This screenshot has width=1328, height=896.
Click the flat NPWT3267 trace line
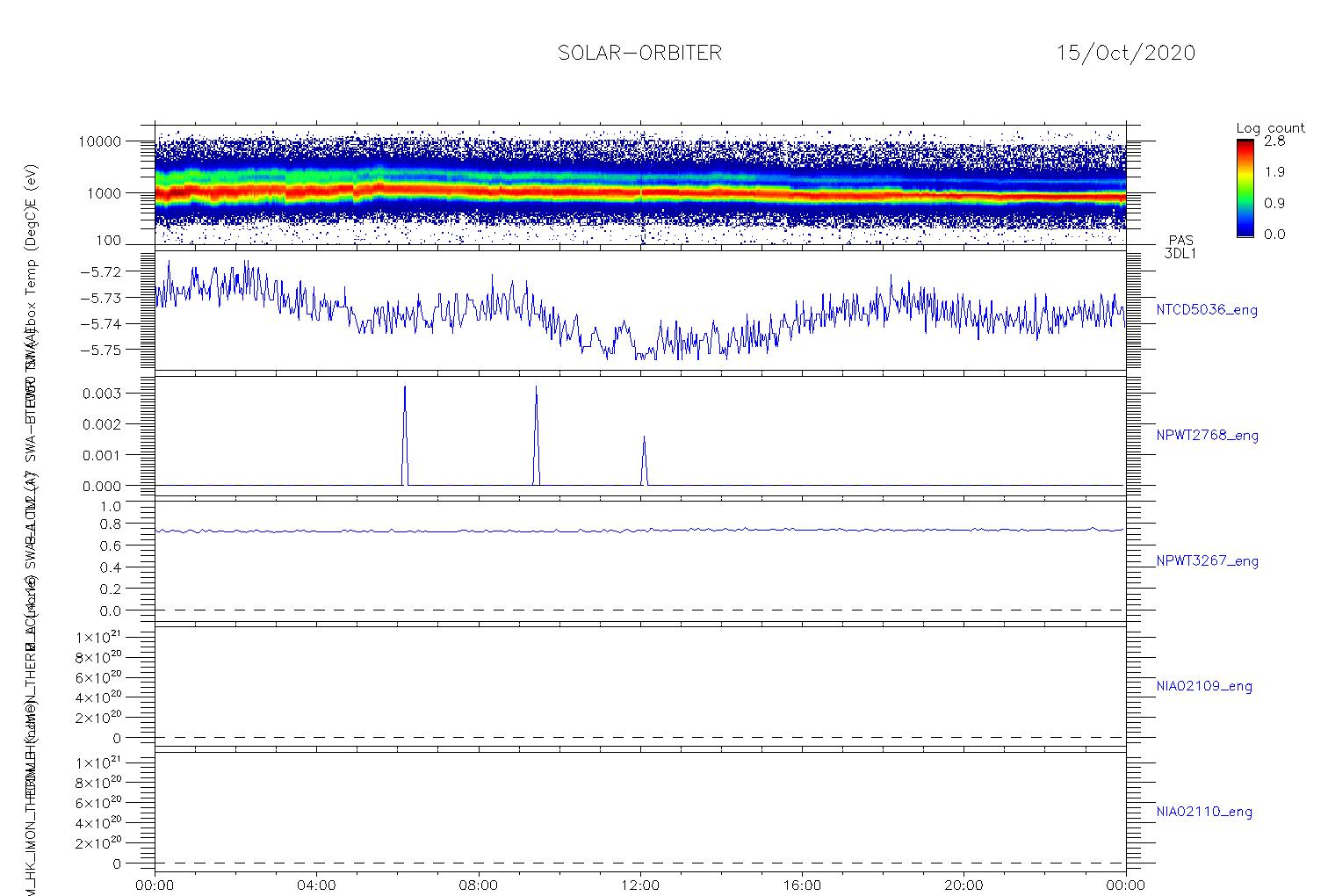click(x=640, y=530)
